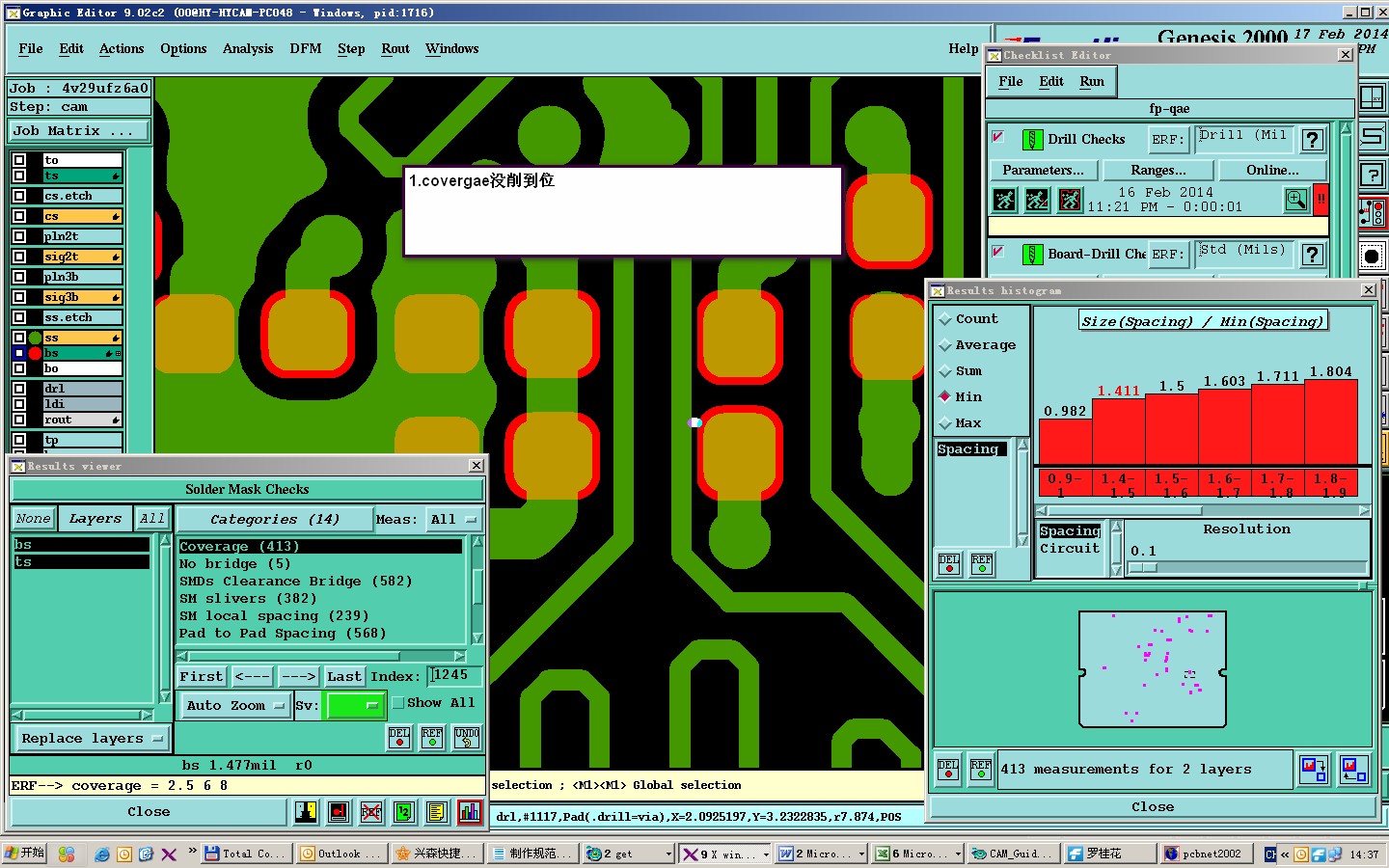The height and width of the screenshot is (868, 1389).
Task: Click red square icon beside Results viewer Close
Action: pyautogui.click(x=339, y=812)
